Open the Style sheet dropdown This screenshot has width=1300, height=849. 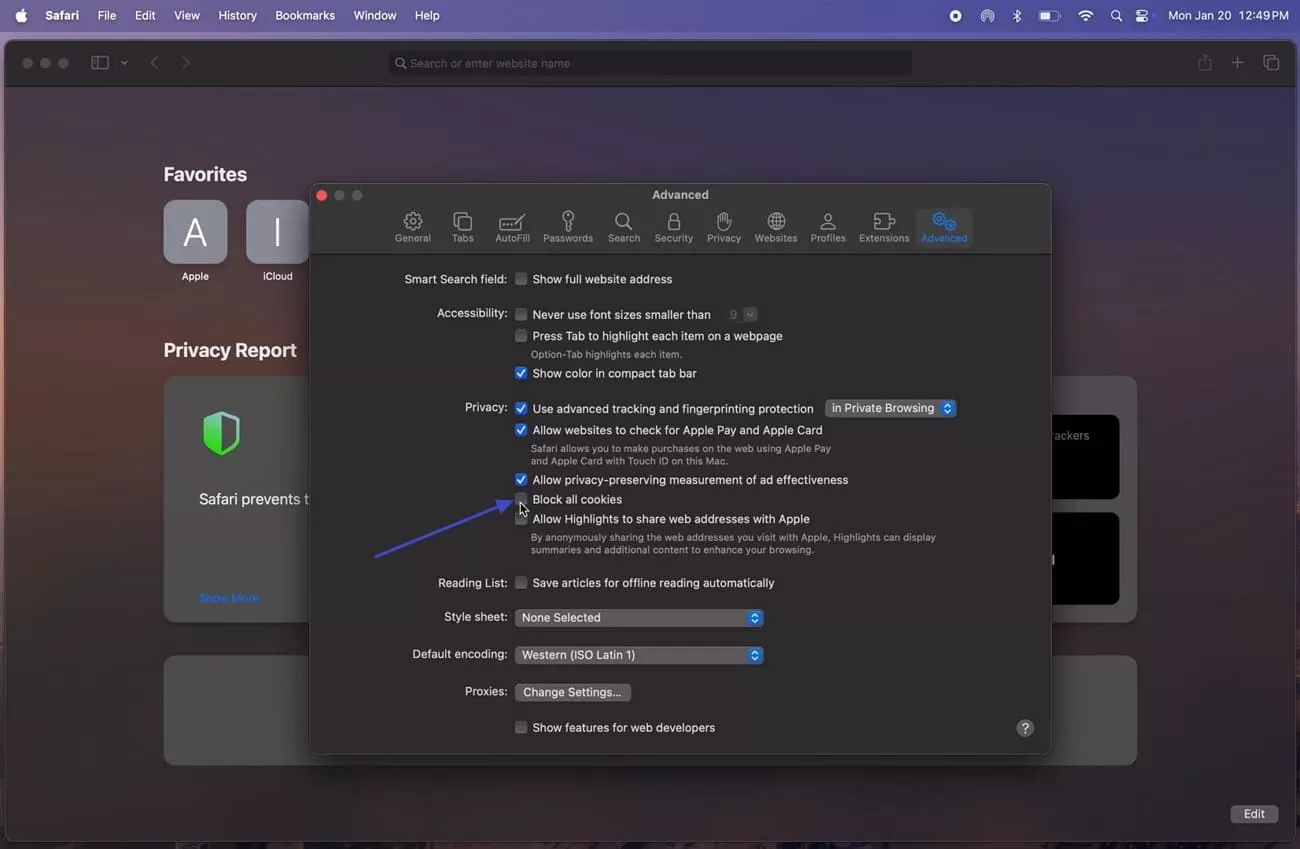click(x=638, y=617)
